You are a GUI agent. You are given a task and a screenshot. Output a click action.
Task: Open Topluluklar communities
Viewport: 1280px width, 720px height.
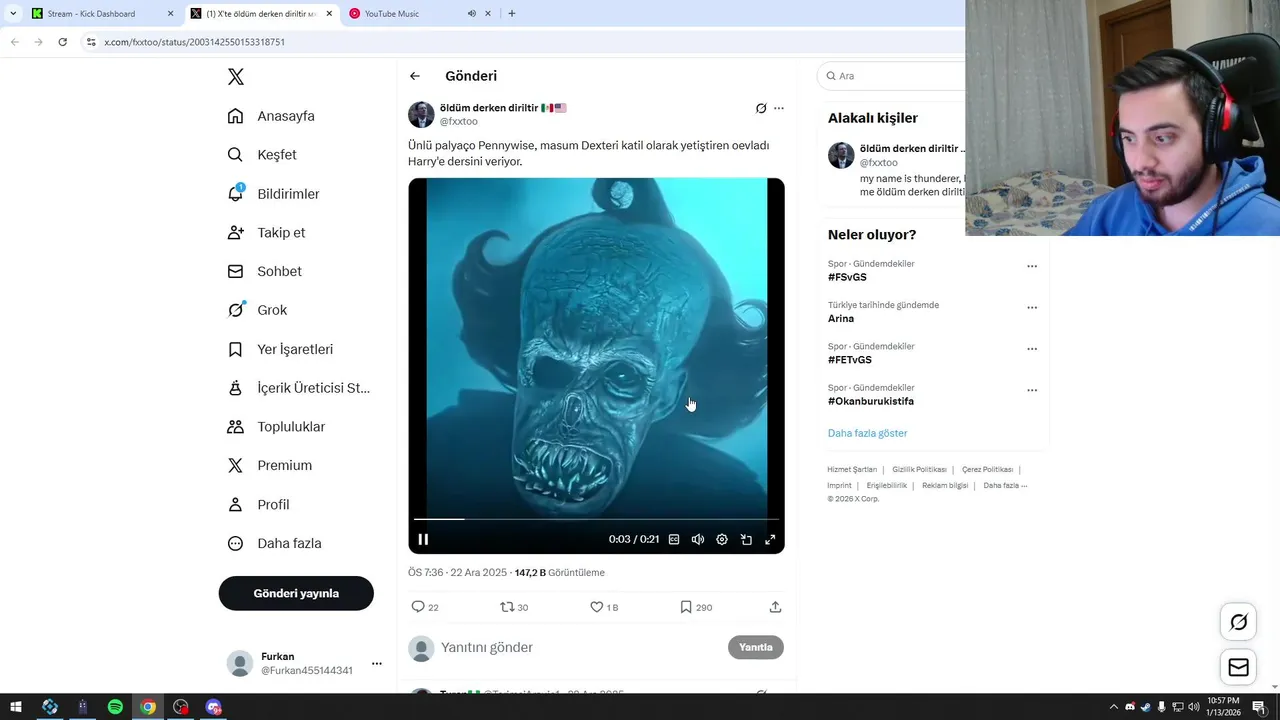pos(276,427)
